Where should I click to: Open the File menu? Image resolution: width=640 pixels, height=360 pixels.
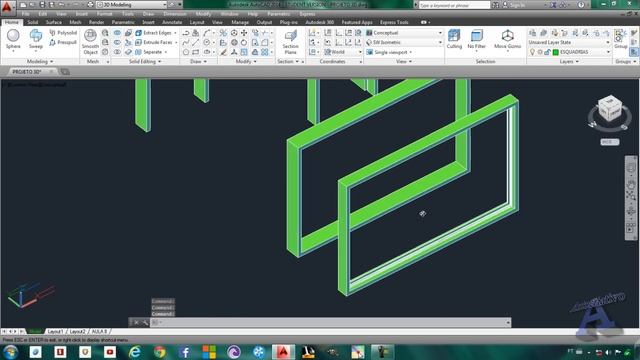(x=25, y=14)
